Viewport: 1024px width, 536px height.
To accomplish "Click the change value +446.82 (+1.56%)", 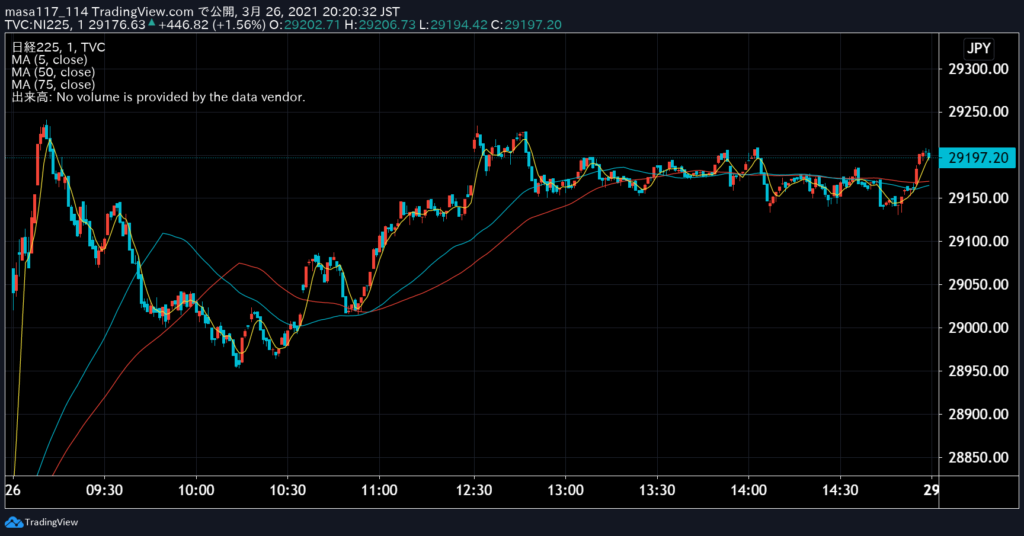I will [x=212, y=25].
